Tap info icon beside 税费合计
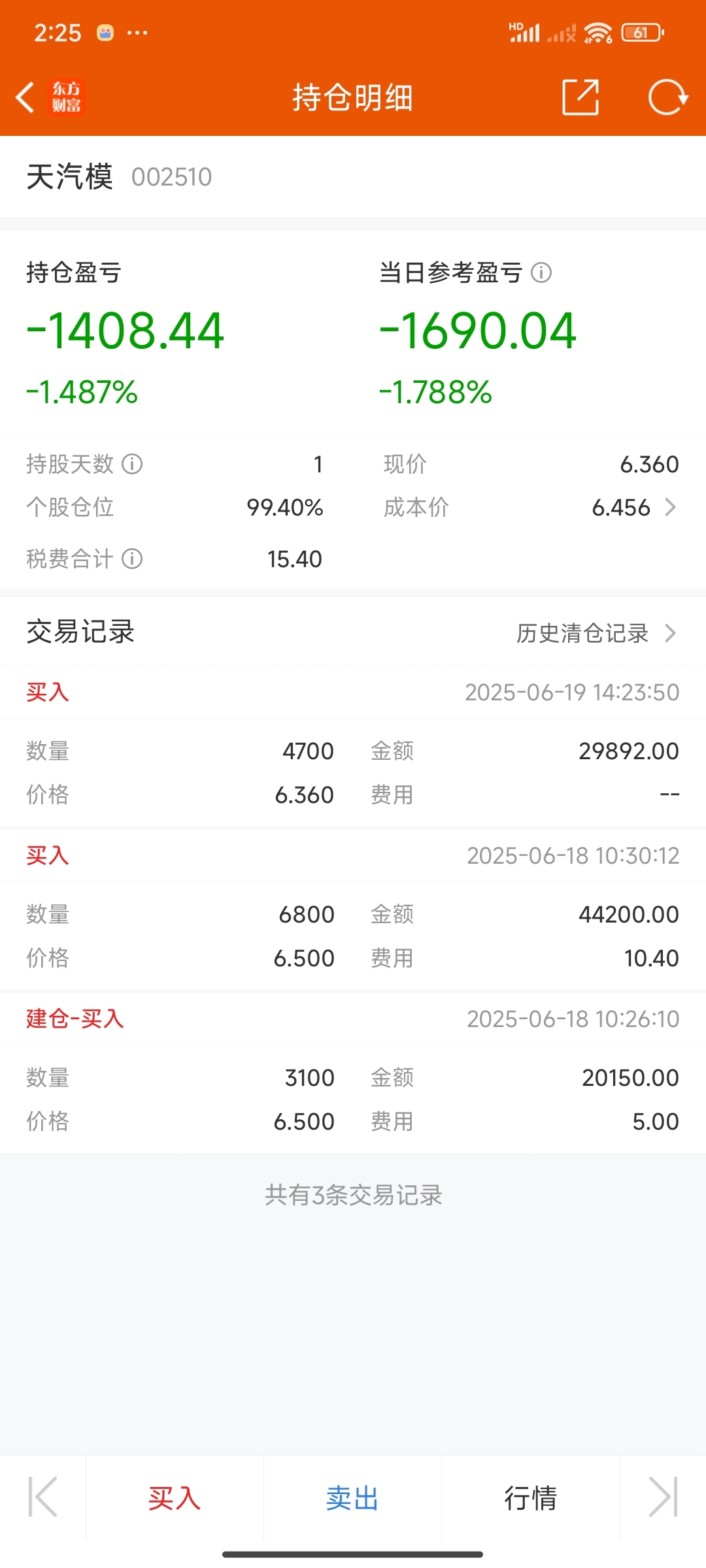 coord(132,559)
